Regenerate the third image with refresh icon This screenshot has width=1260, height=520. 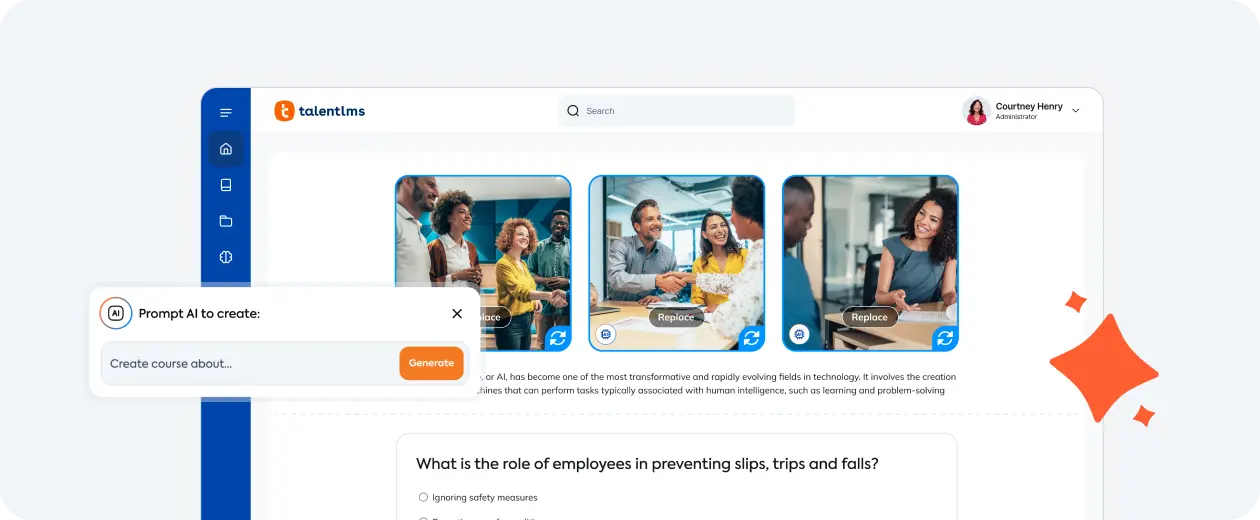click(x=945, y=338)
